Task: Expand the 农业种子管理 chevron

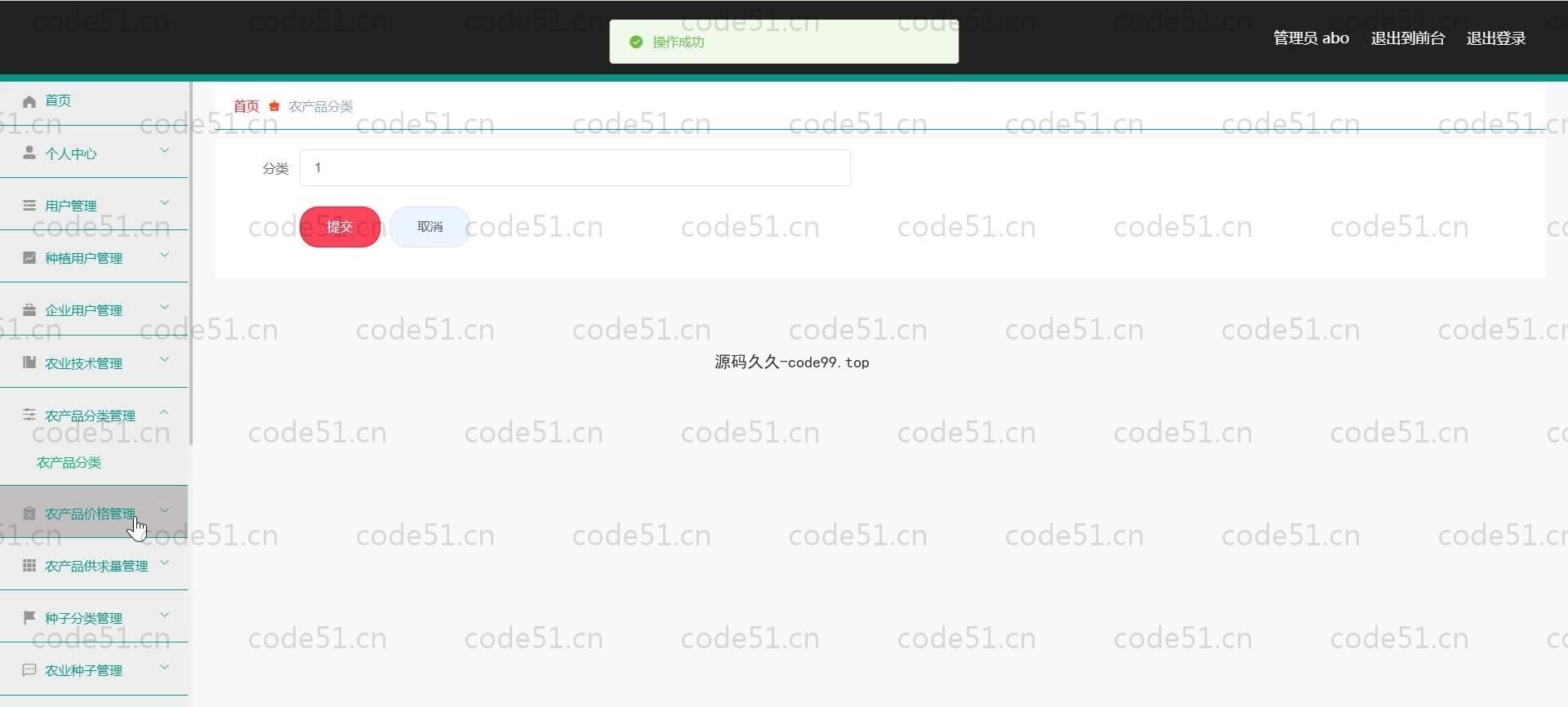Action: tap(164, 667)
